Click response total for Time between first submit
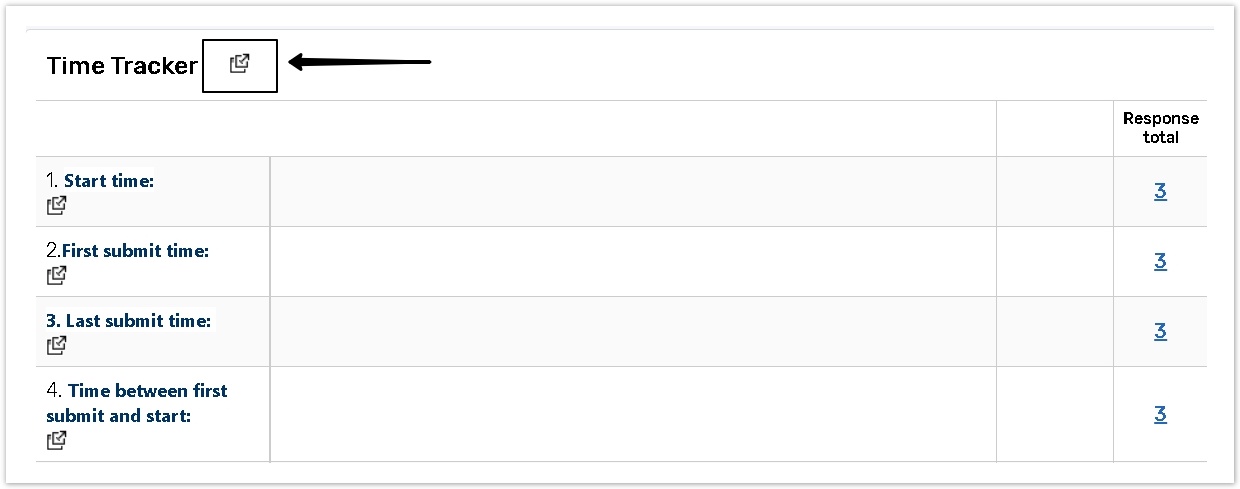This screenshot has width=1240, height=489. click(x=1160, y=414)
